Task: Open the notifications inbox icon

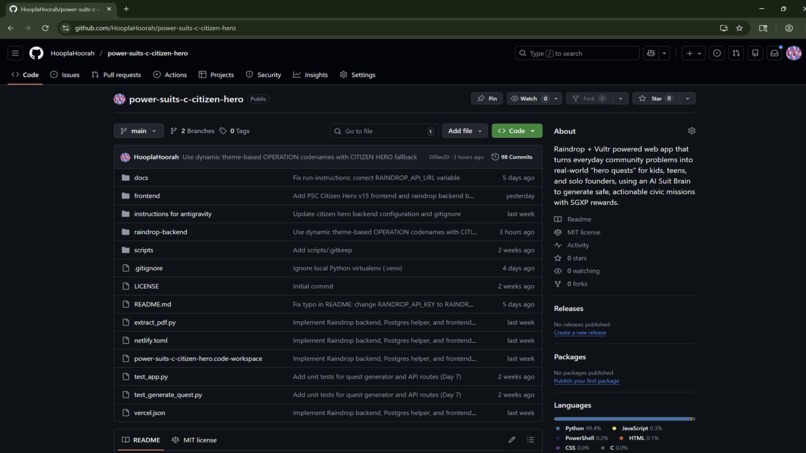Action: (x=774, y=53)
